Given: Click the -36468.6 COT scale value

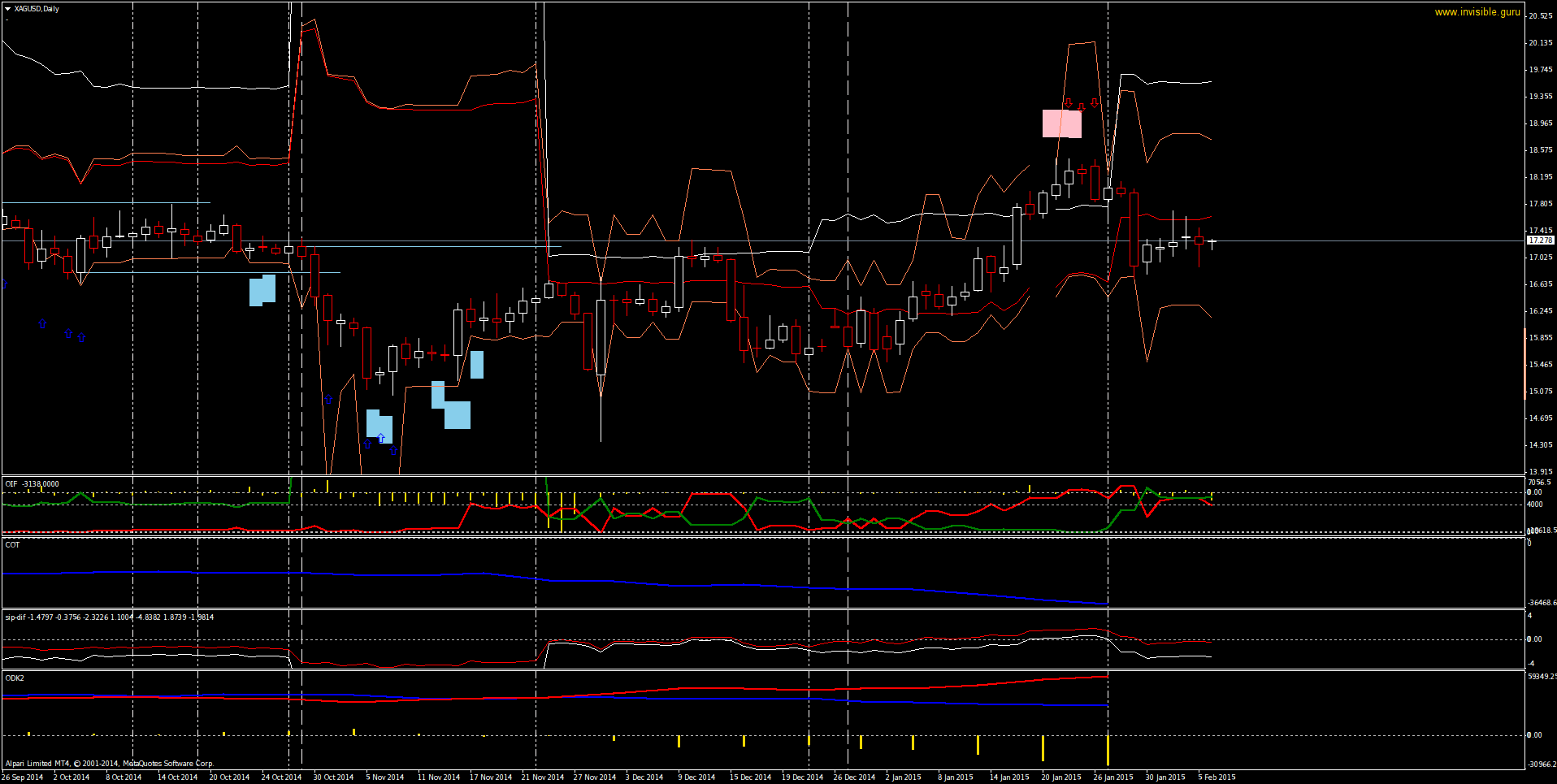Looking at the screenshot, I should coord(1542,603).
